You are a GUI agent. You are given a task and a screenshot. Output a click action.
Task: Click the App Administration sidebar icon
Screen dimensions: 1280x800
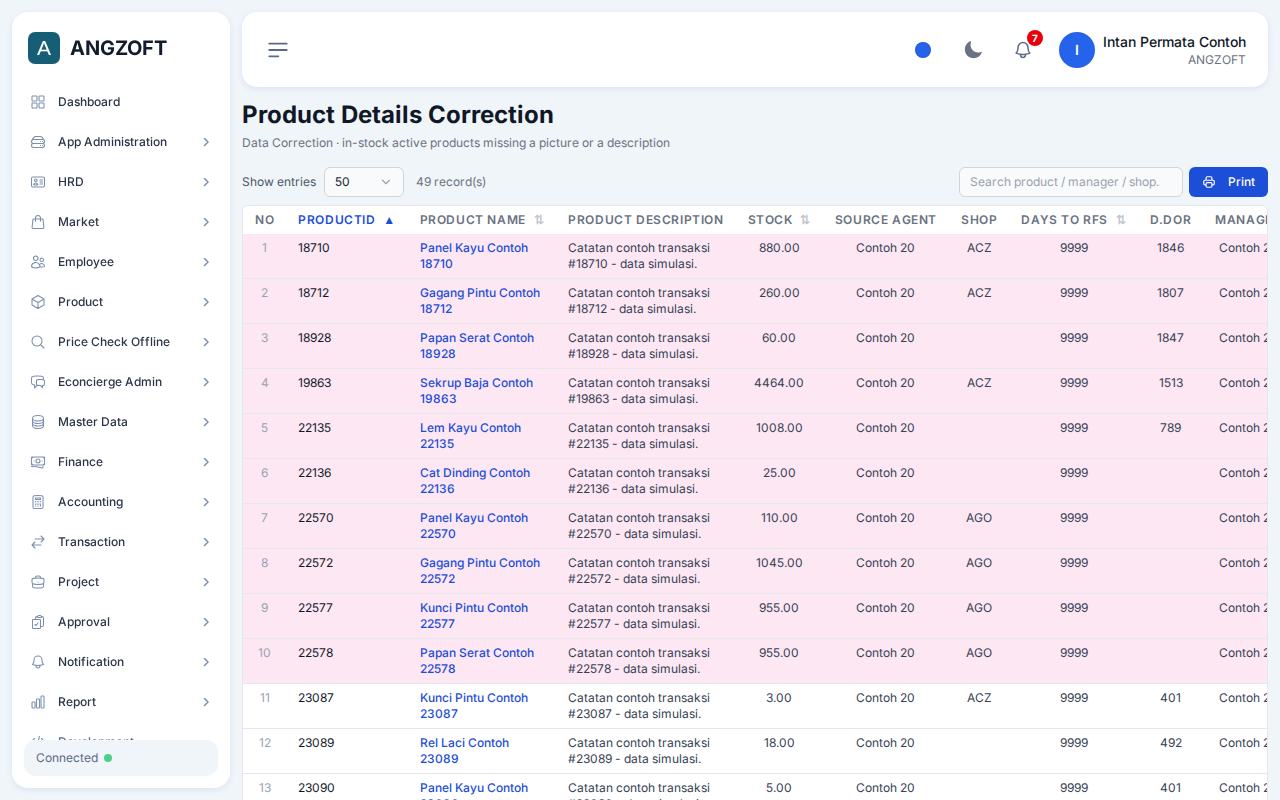point(38,142)
